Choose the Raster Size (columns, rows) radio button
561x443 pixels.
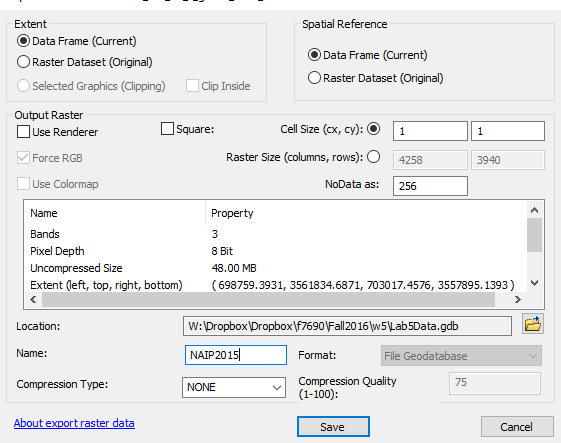(x=374, y=157)
